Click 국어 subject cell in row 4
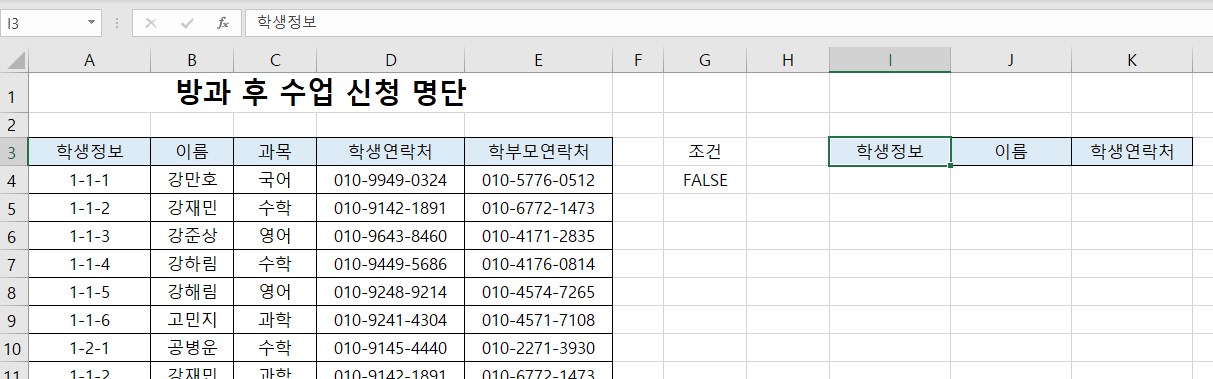Viewport: 1213px width, 379px height. [275, 180]
